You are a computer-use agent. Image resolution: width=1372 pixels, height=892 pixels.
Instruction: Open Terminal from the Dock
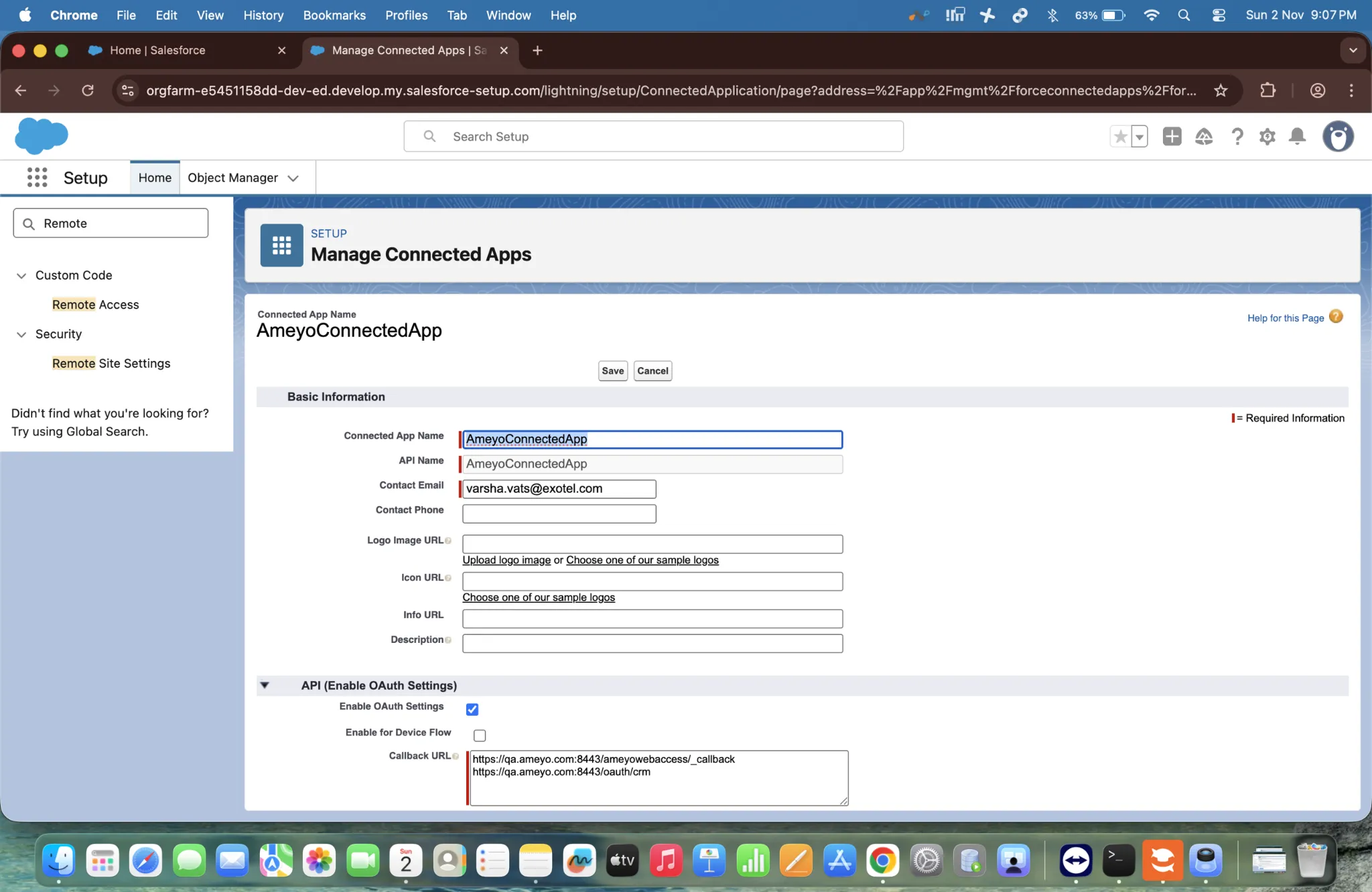click(1118, 861)
